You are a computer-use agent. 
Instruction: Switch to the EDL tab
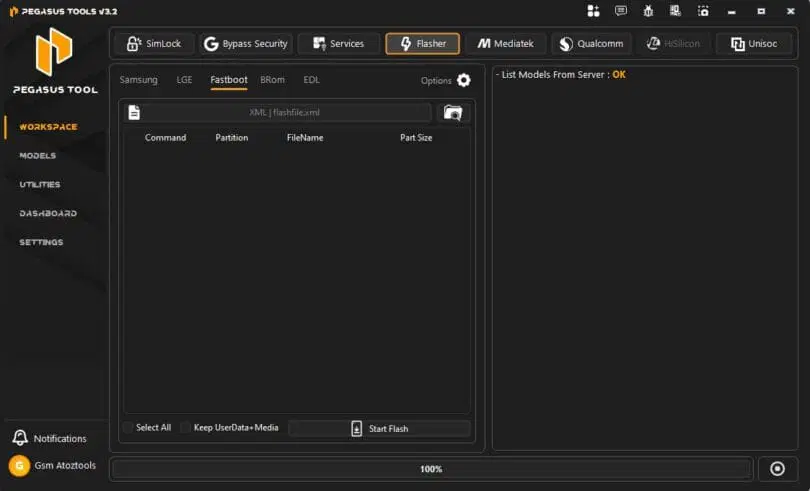tap(311, 80)
